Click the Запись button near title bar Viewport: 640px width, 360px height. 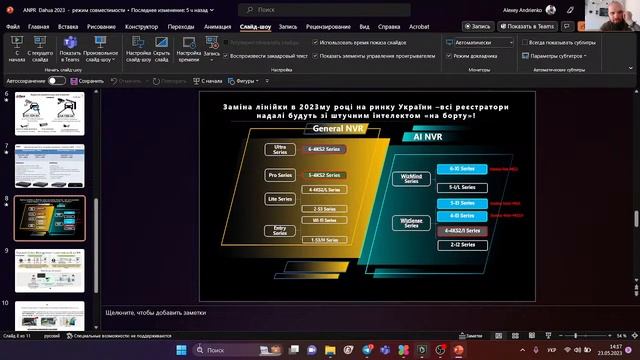[478, 26]
